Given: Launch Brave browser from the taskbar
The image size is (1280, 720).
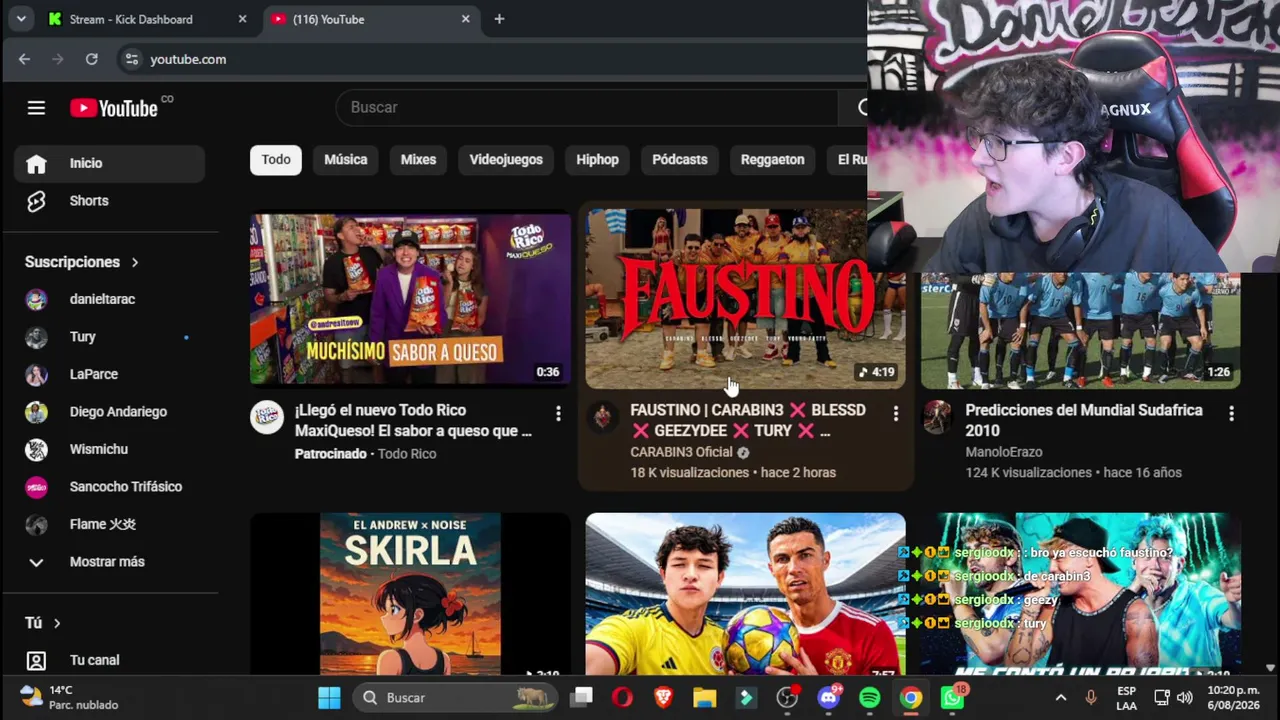Looking at the screenshot, I should (663, 697).
